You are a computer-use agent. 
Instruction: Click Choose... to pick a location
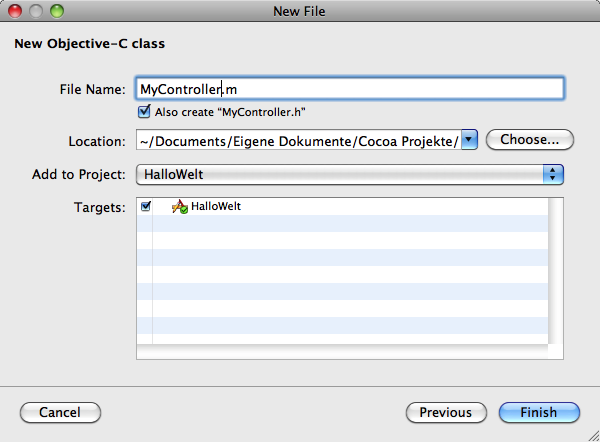click(530, 140)
